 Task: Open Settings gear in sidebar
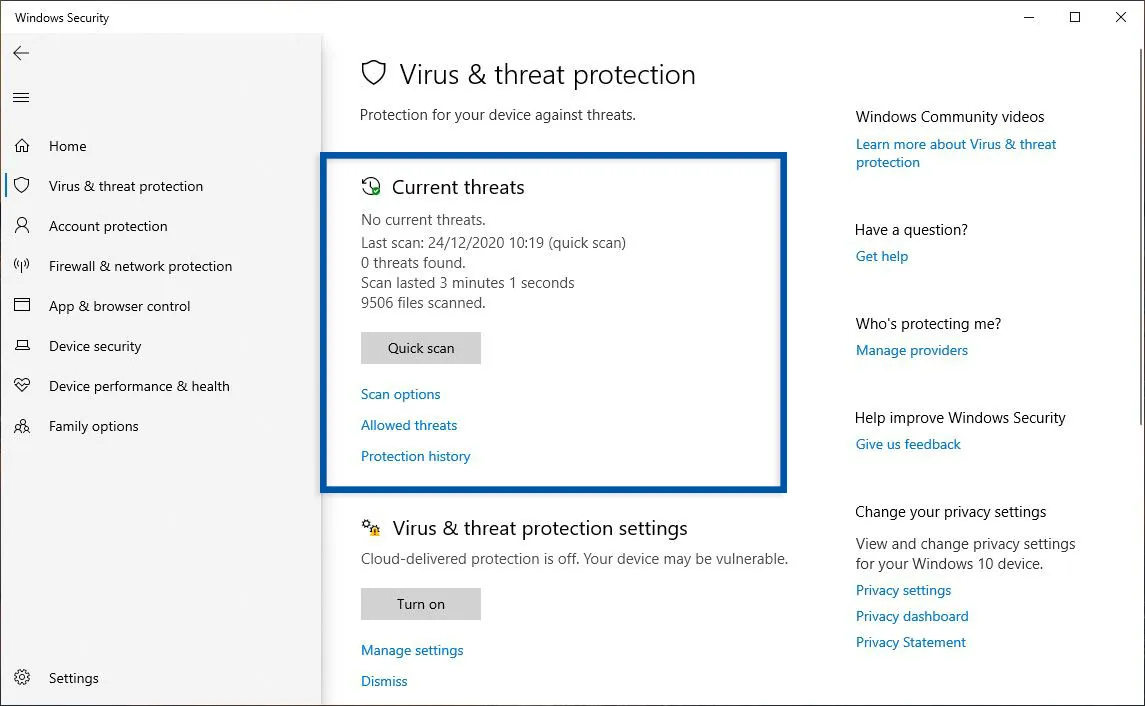[22, 678]
